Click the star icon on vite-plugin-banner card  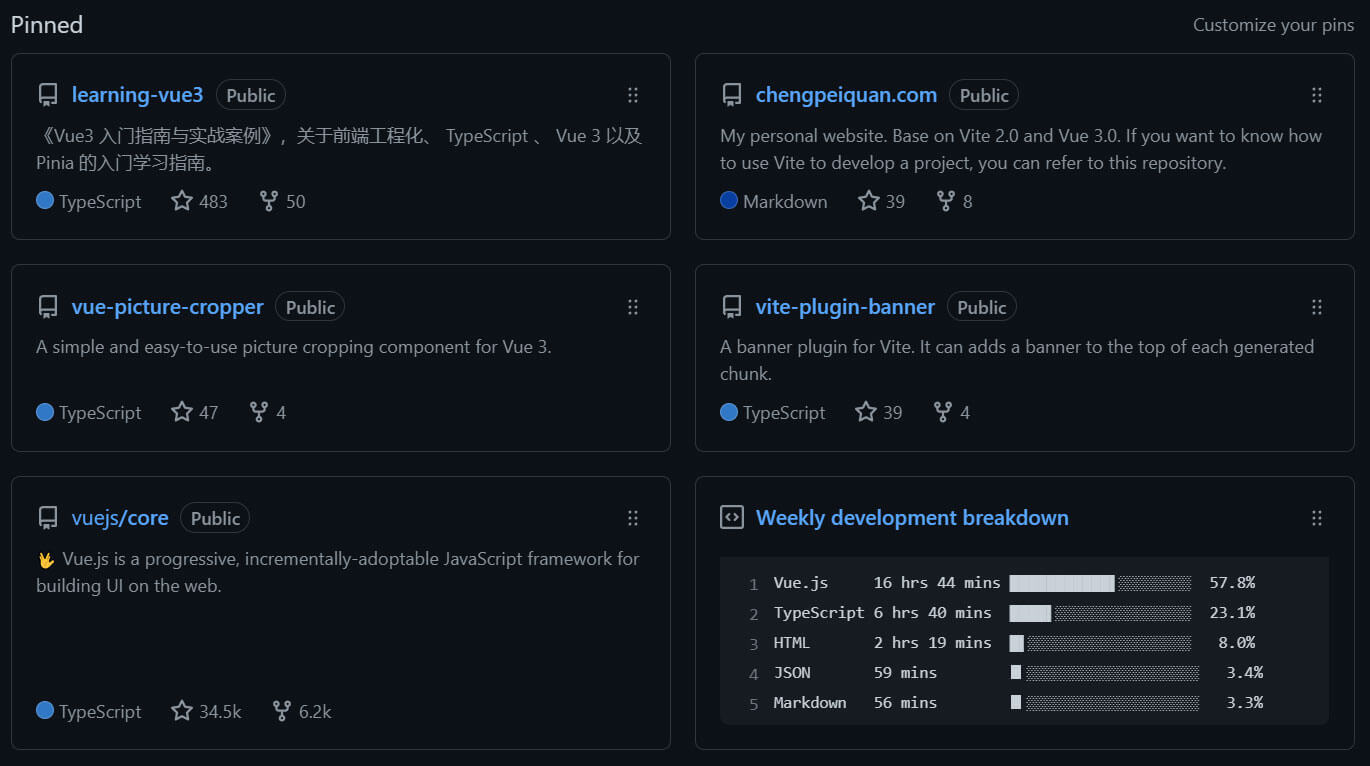point(865,412)
